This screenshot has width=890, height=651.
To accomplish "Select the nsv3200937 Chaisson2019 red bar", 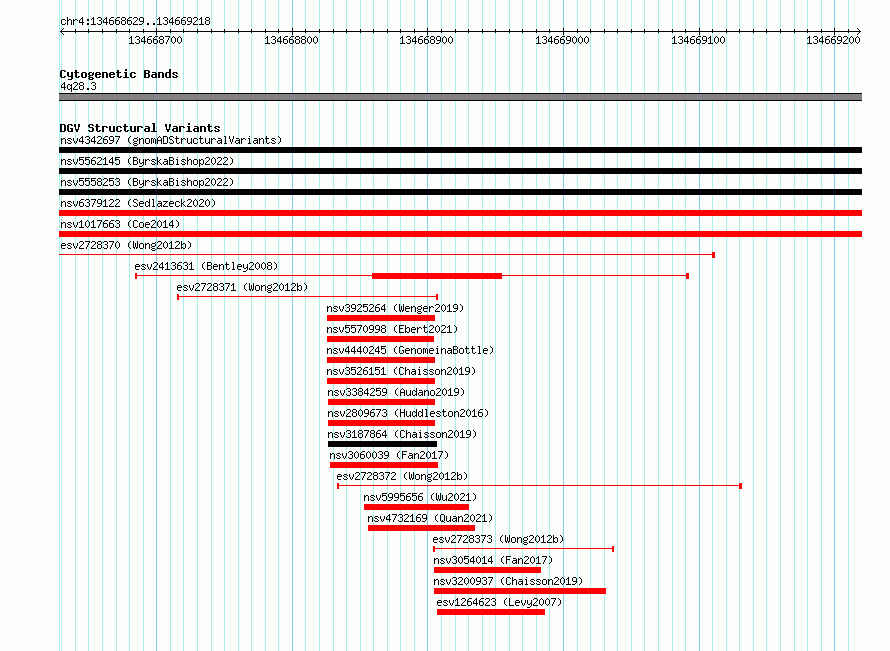I will click(x=520, y=591).
